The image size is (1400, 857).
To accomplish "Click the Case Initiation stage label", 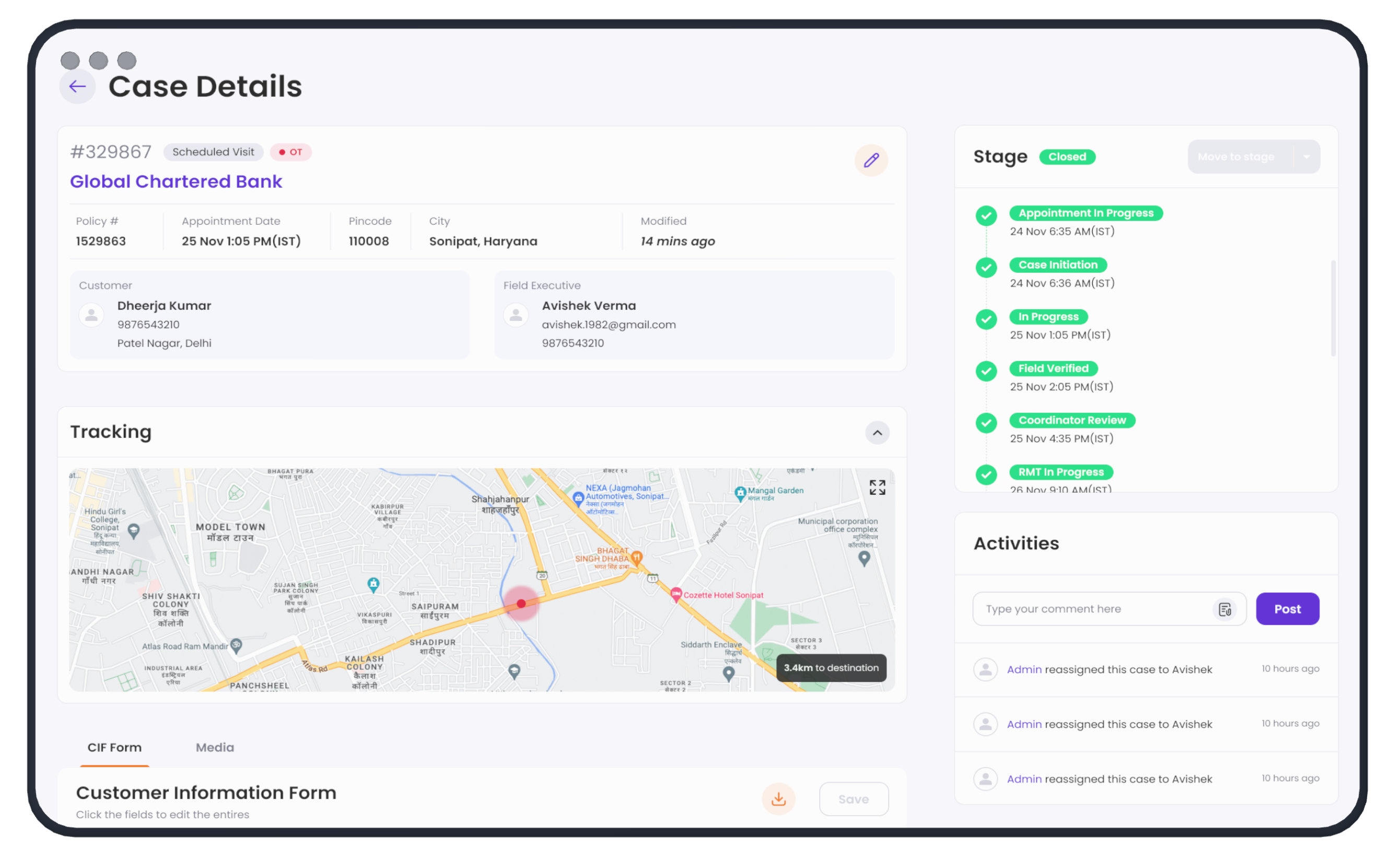I will click(1057, 265).
